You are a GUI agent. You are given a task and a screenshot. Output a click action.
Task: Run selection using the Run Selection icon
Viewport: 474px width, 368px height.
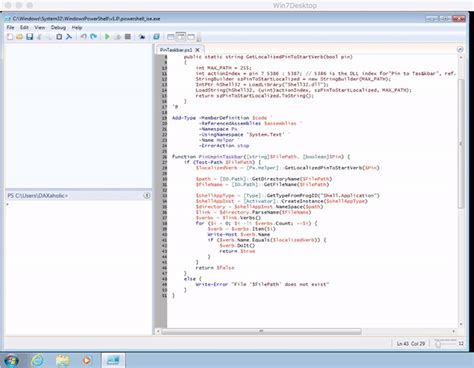[x=118, y=37]
